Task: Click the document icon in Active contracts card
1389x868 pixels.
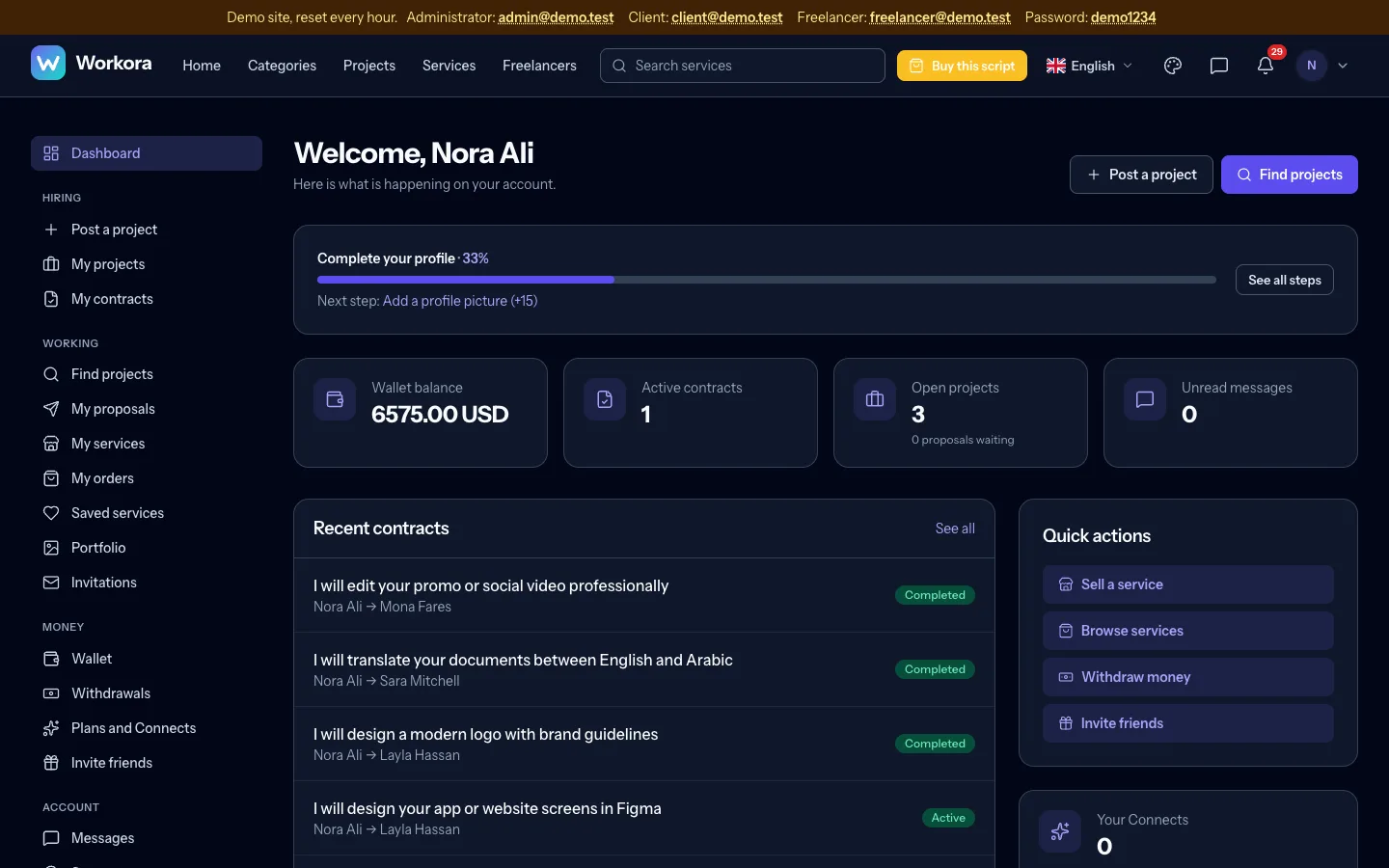Action: pos(605,399)
